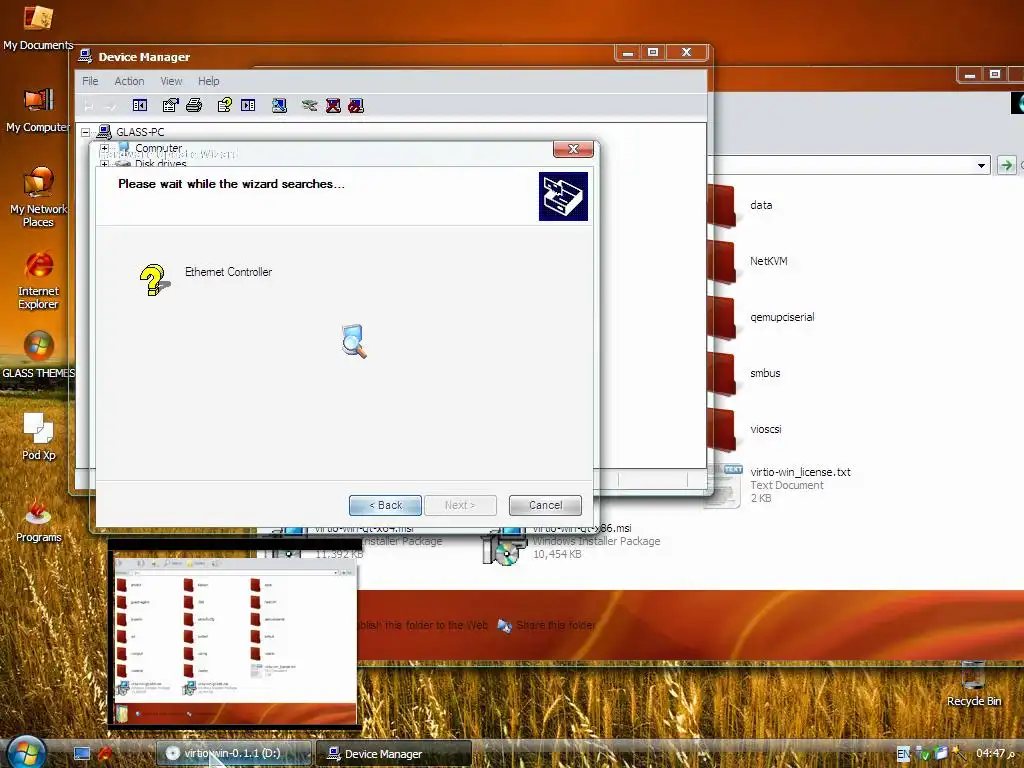Image resolution: width=1024 pixels, height=768 pixels.
Task: Open My Documents desktop icon
Action: pos(38,27)
